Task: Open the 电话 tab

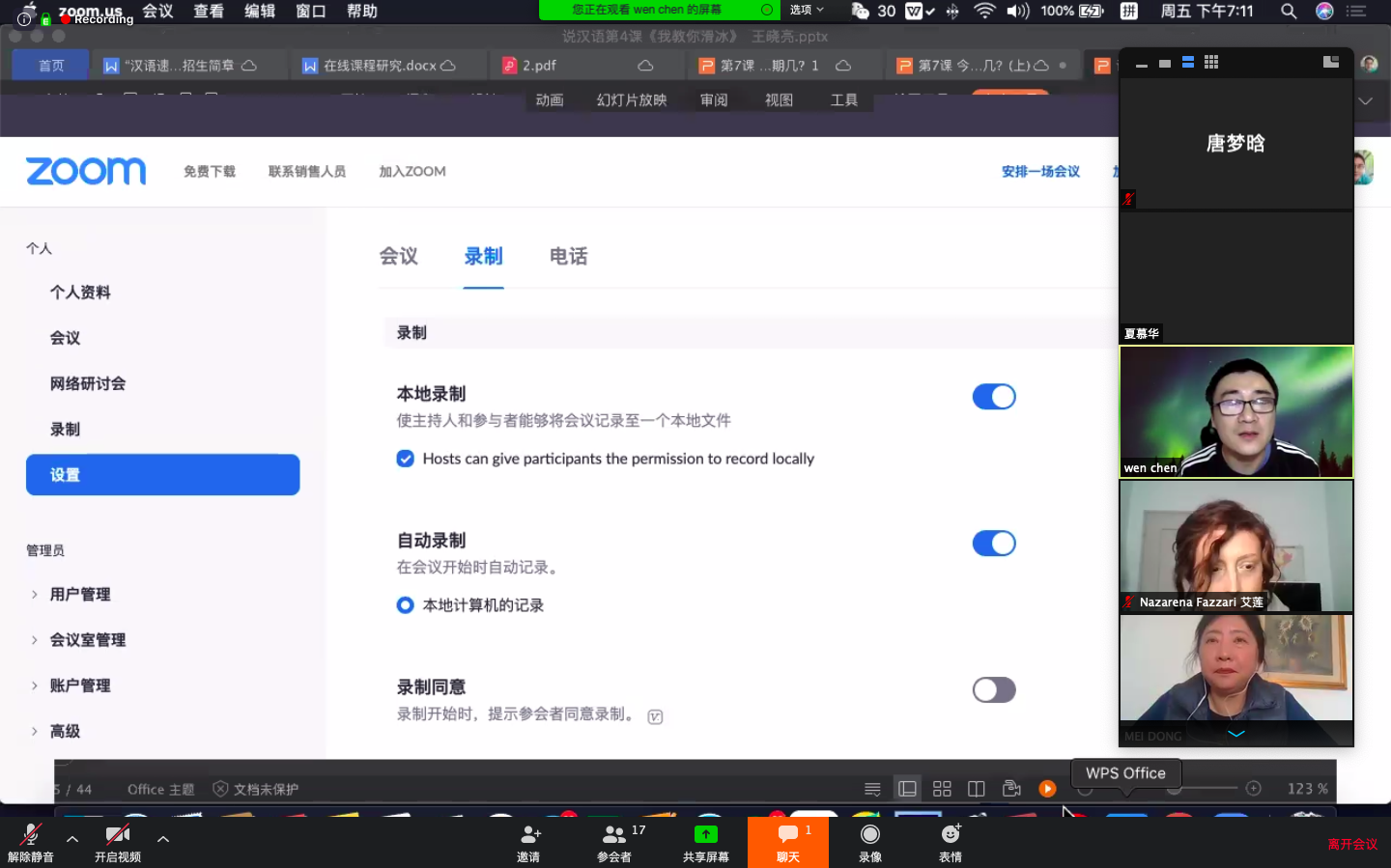Action: (568, 257)
